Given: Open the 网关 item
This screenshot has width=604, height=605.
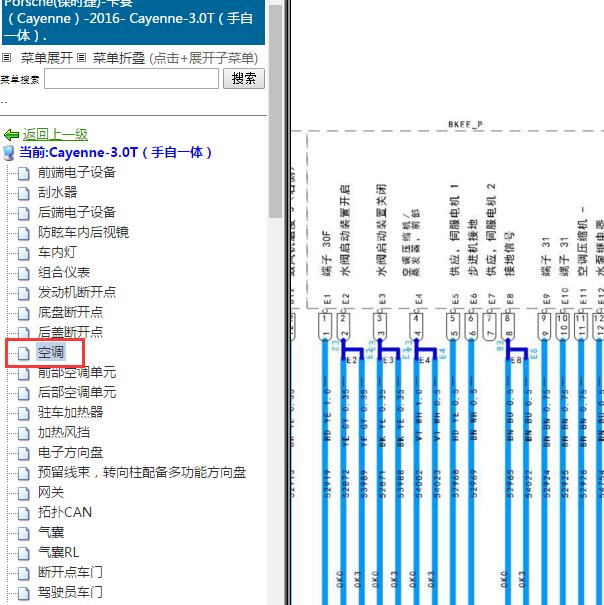Looking at the screenshot, I should point(51,492).
